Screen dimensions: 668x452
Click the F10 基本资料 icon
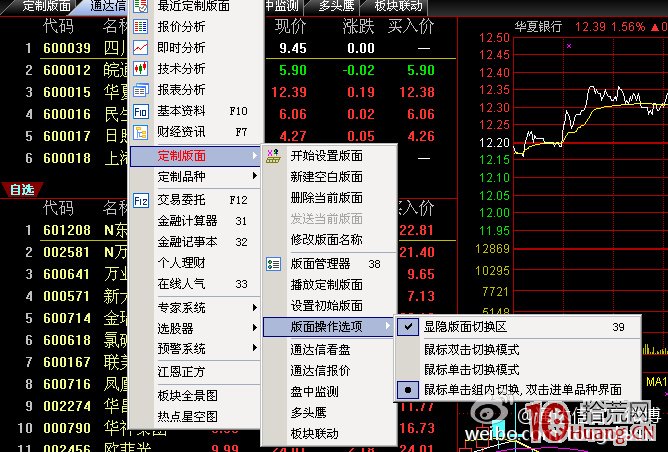(x=141, y=112)
